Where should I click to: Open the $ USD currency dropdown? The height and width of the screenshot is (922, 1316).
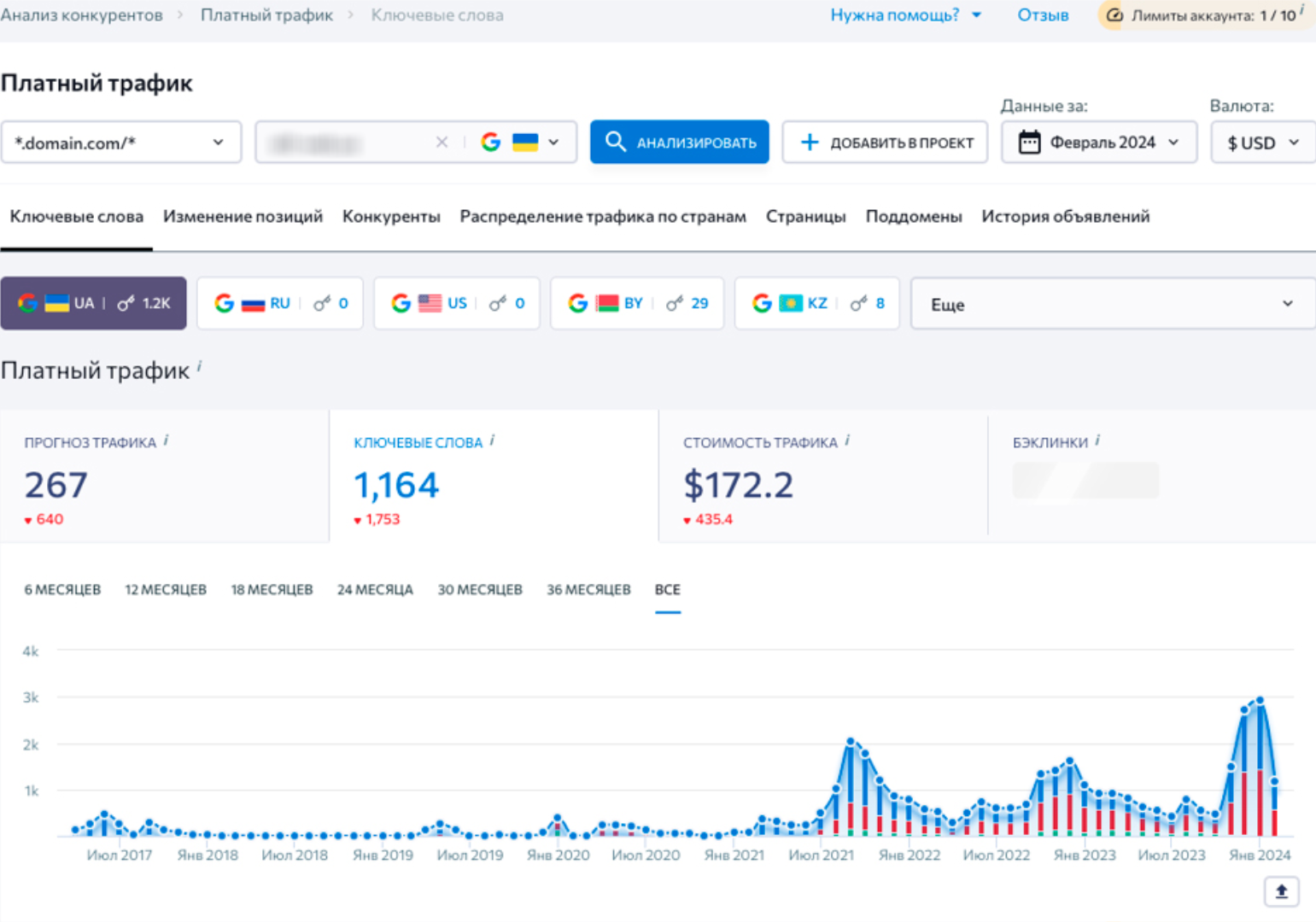coord(1262,142)
